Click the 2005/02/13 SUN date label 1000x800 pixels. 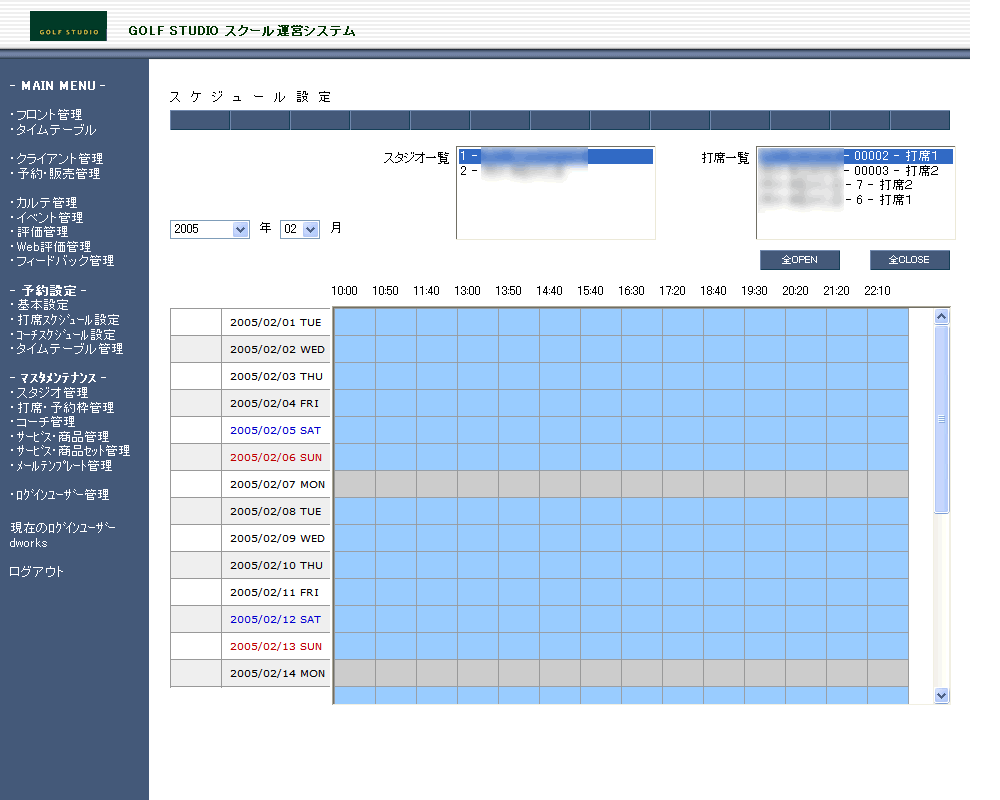[276, 646]
